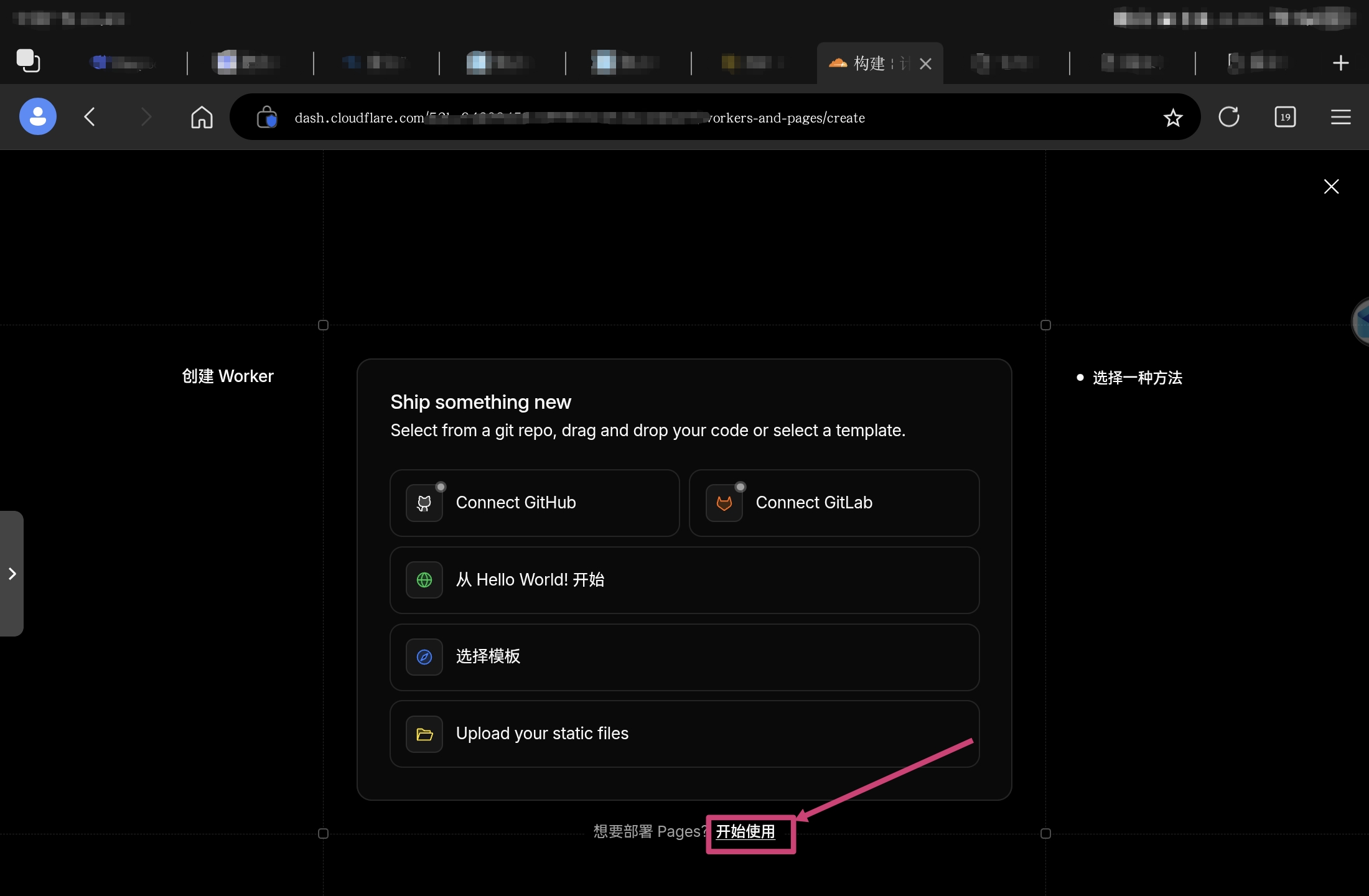
Task: Bookmark page with the star icon
Action: coord(1172,117)
